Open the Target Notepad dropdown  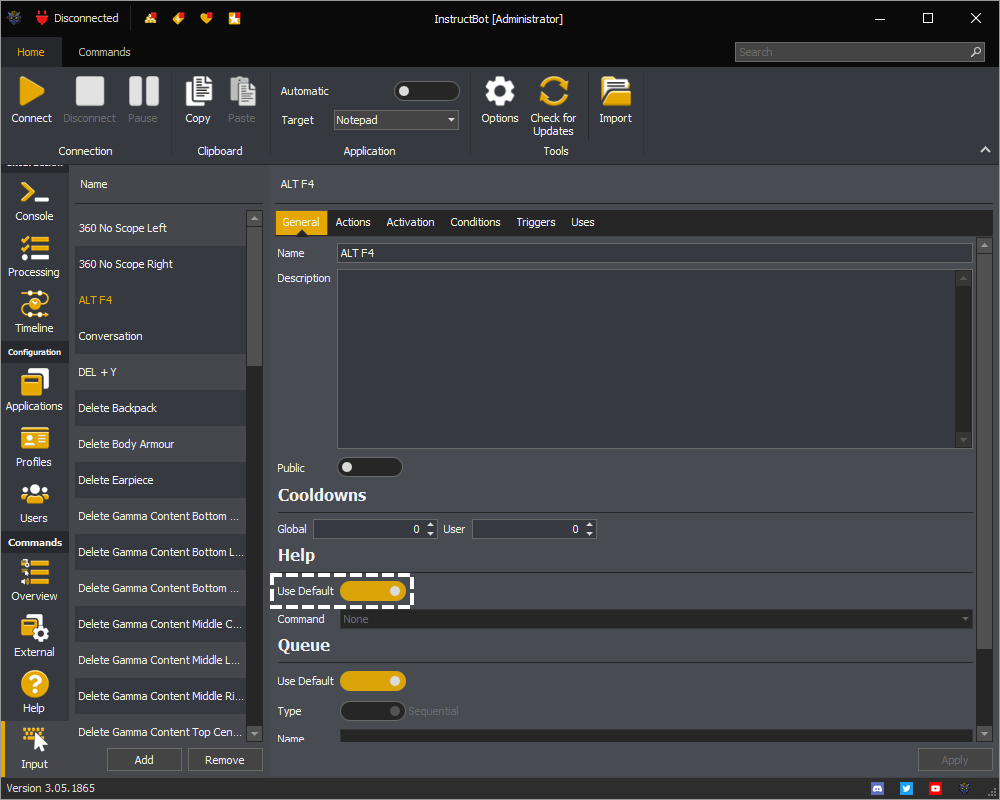(396, 120)
